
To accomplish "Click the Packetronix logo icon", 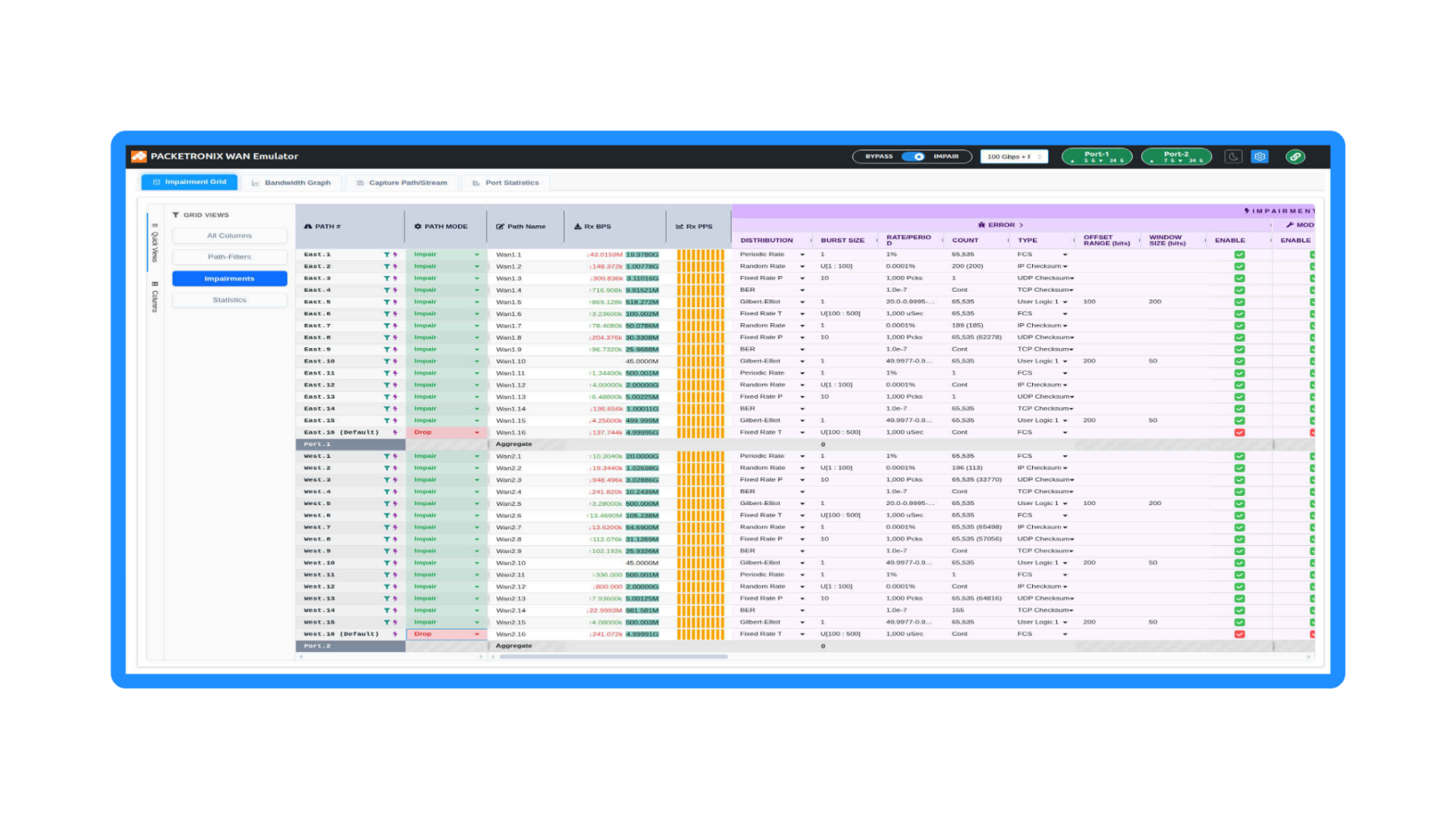I will tap(139, 156).
